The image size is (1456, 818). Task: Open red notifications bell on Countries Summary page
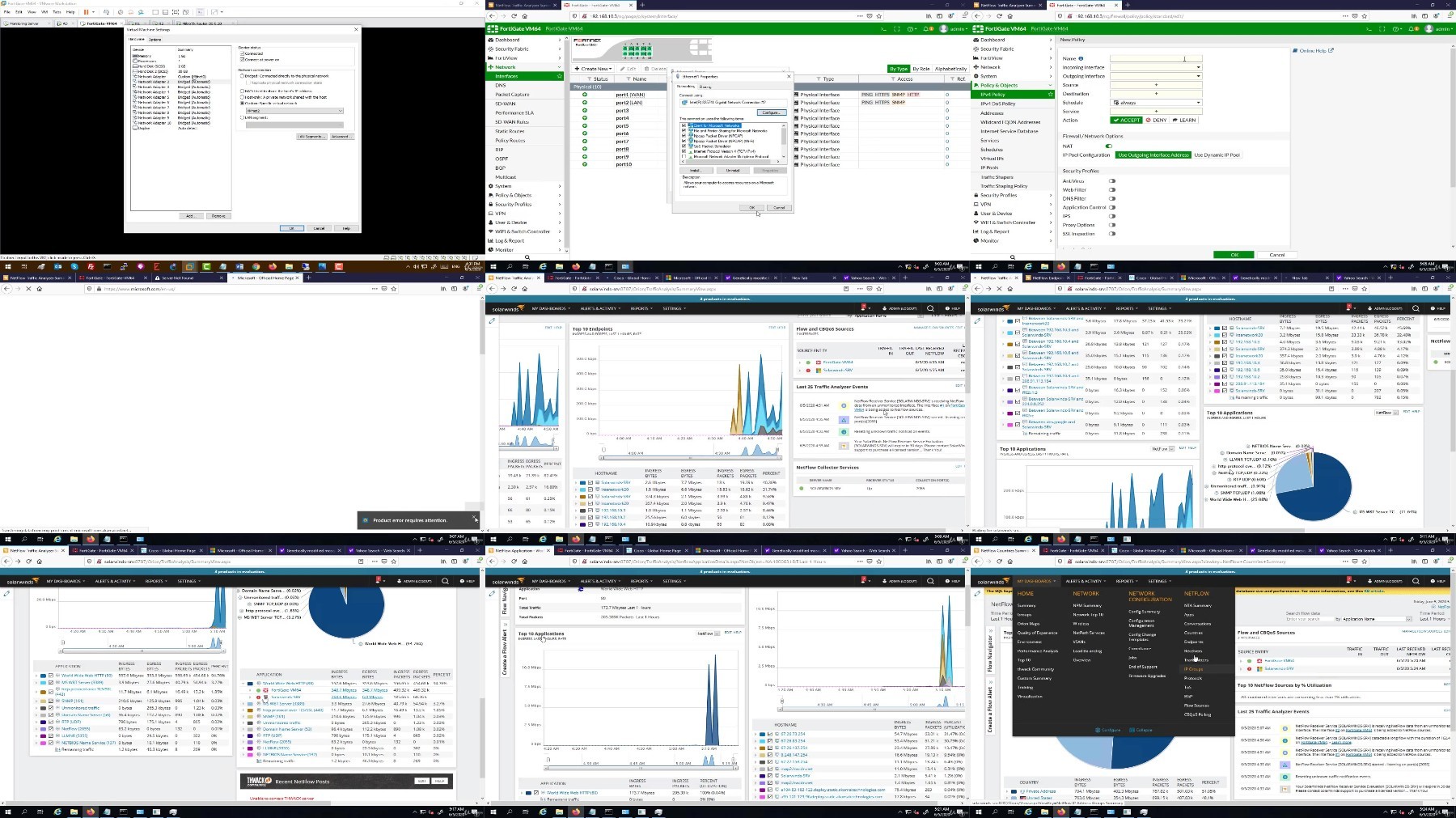click(1349, 580)
